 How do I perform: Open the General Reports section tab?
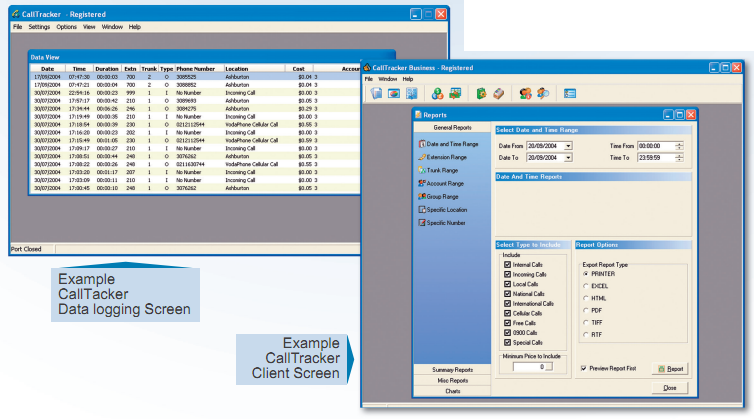pyautogui.click(x=452, y=127)
